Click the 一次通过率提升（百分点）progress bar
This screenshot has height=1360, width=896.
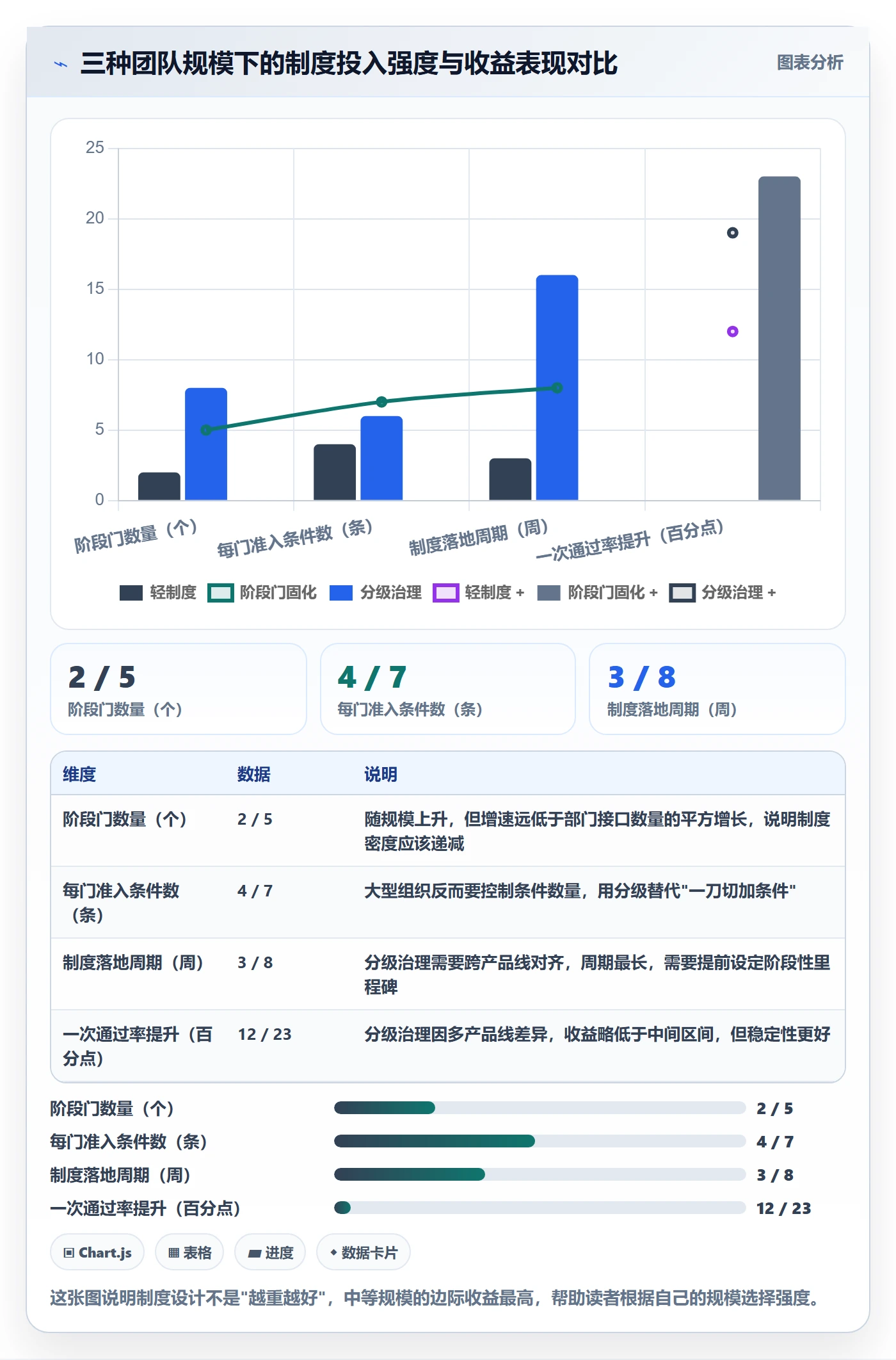pyautogui.click(x=540, y=1208)
